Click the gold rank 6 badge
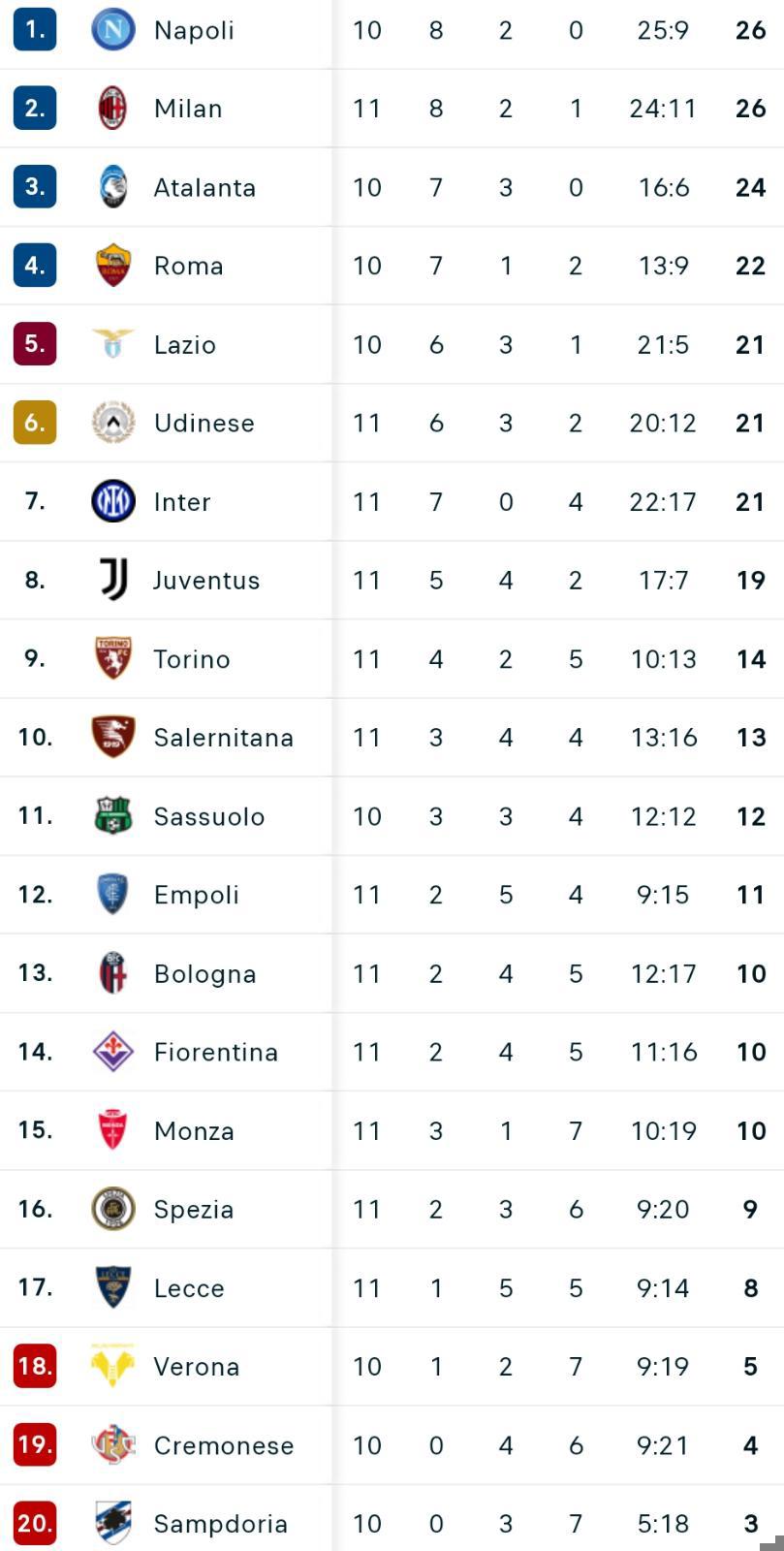784x1551 pixels. [35, 423]
